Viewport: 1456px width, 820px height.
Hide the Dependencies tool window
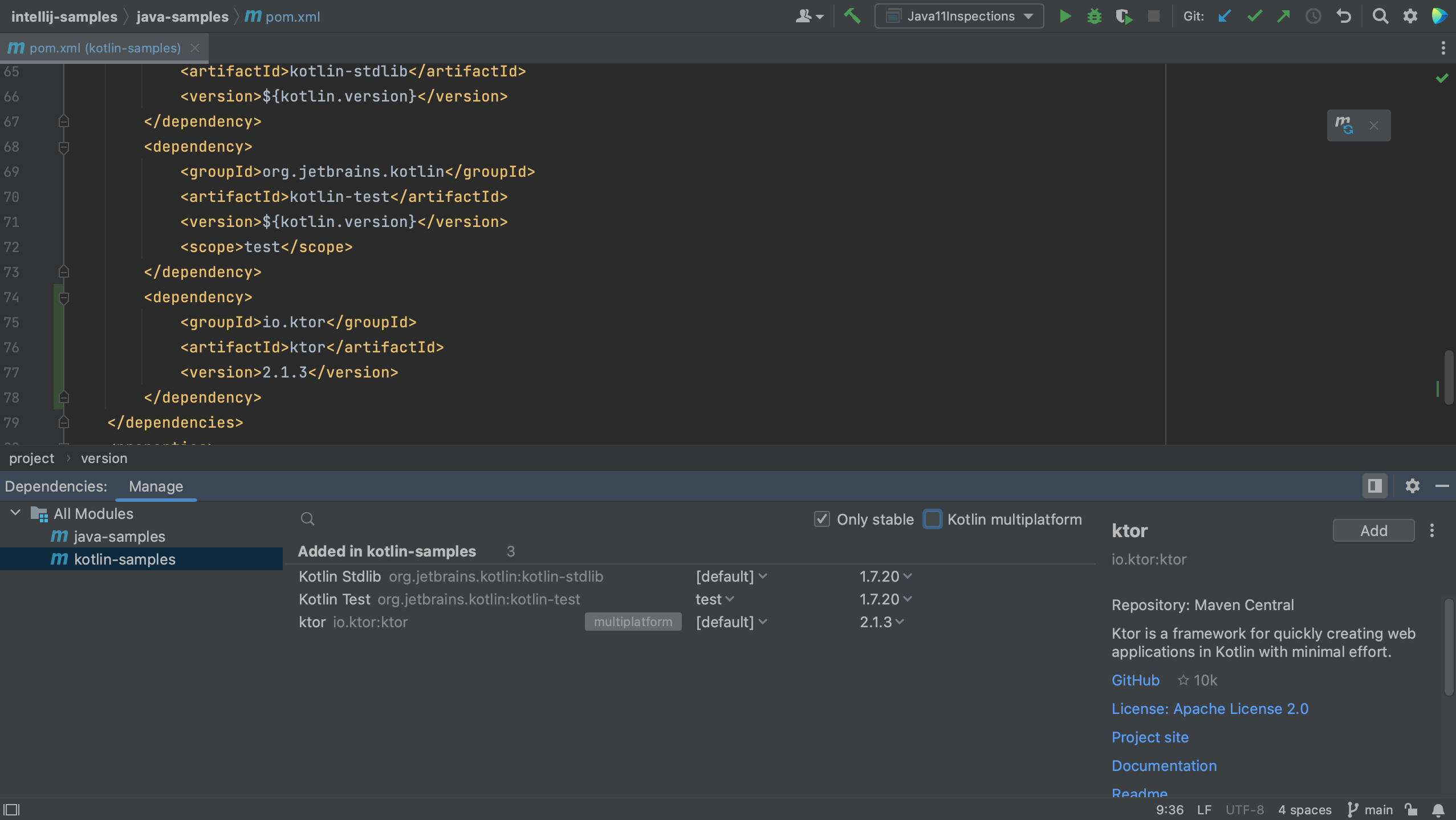click(x=1442, y=486)
